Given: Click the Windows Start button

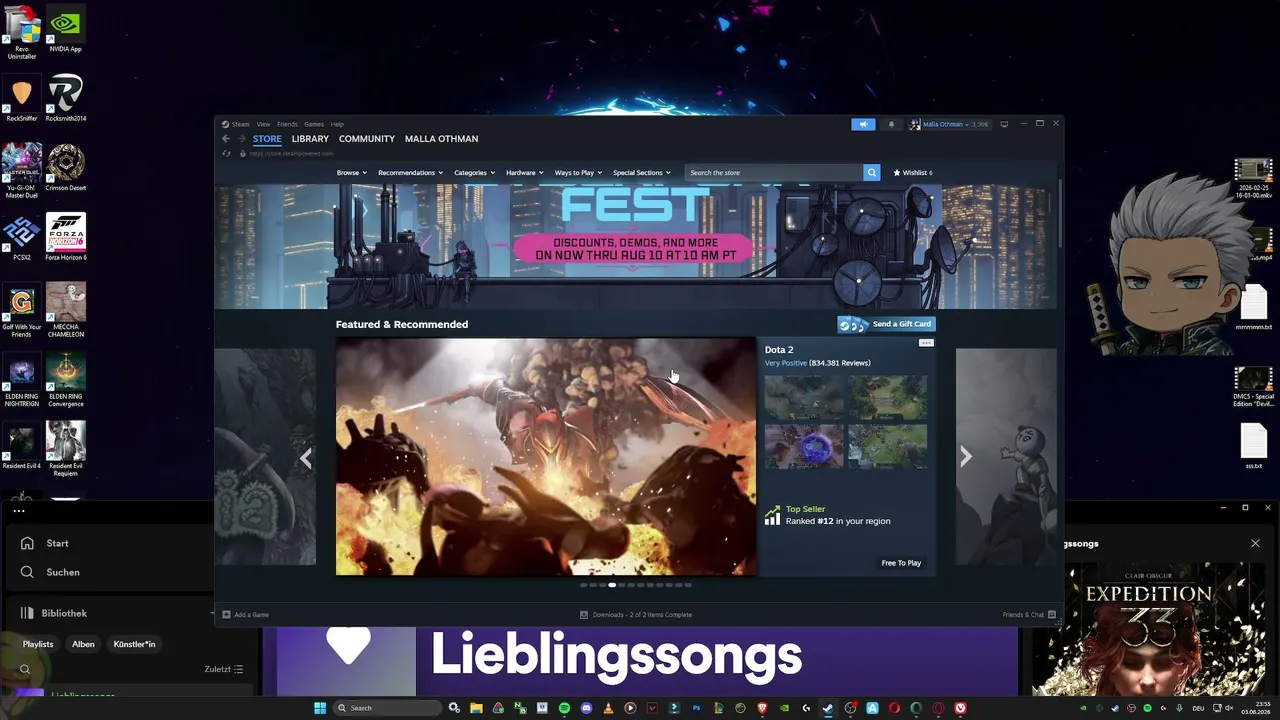Looking at the screenshot, I should pyautogui.click(x=320, y=708).
